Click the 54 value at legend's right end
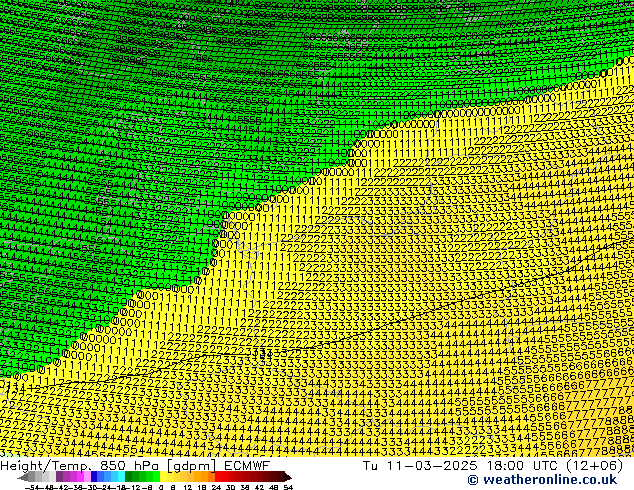This screenshot has height=490, width=634. (288, 487)
